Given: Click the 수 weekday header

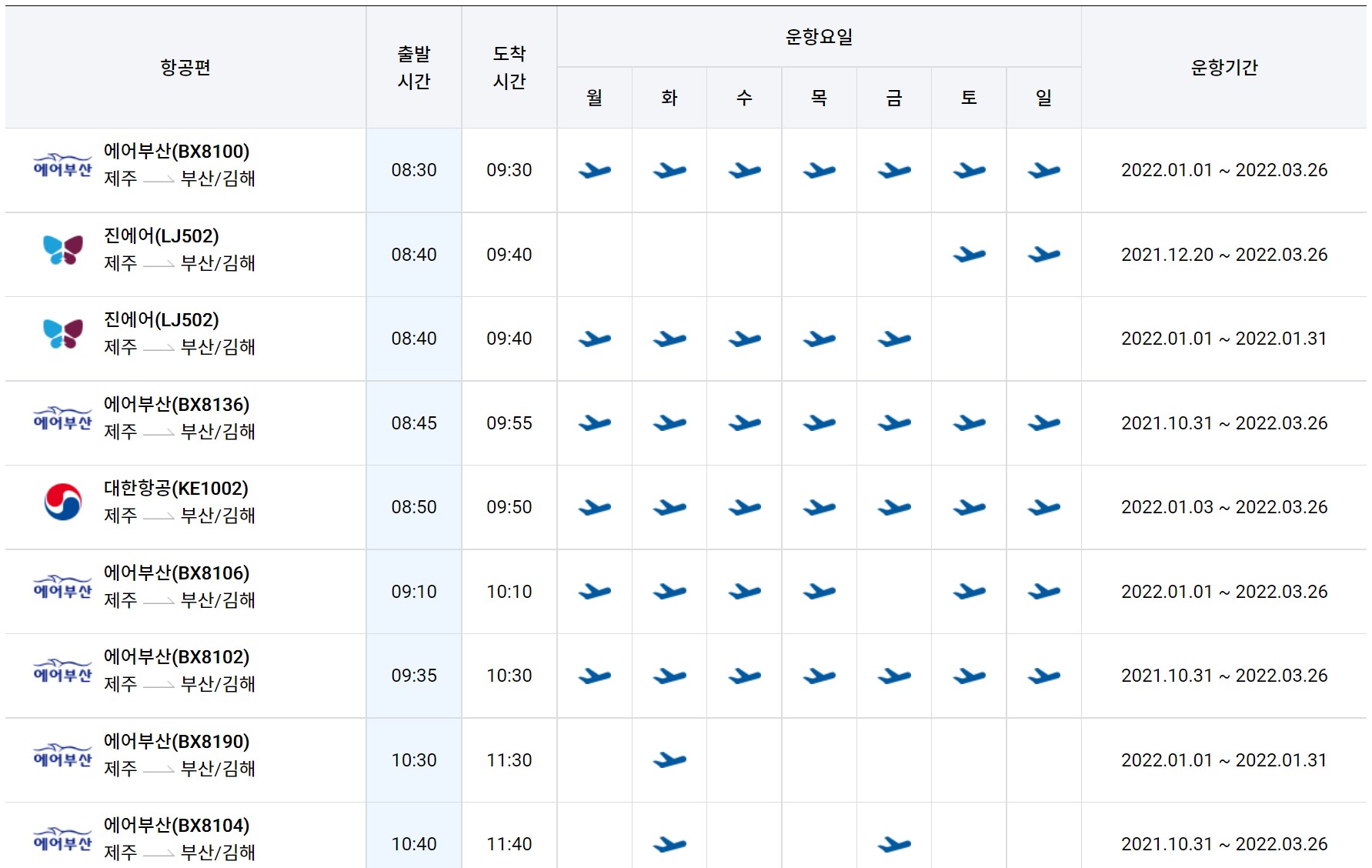Looking at the screenshot, I should (744, 97).
